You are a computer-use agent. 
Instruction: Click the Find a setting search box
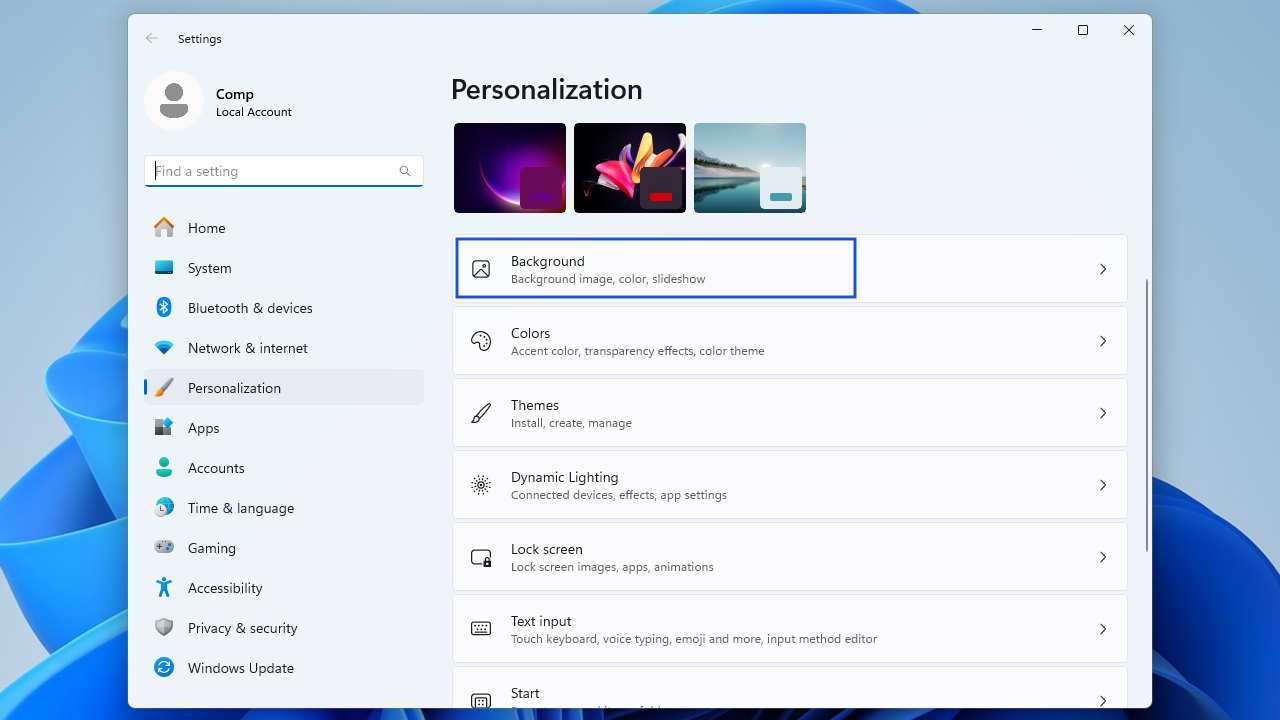click(284, 171)
